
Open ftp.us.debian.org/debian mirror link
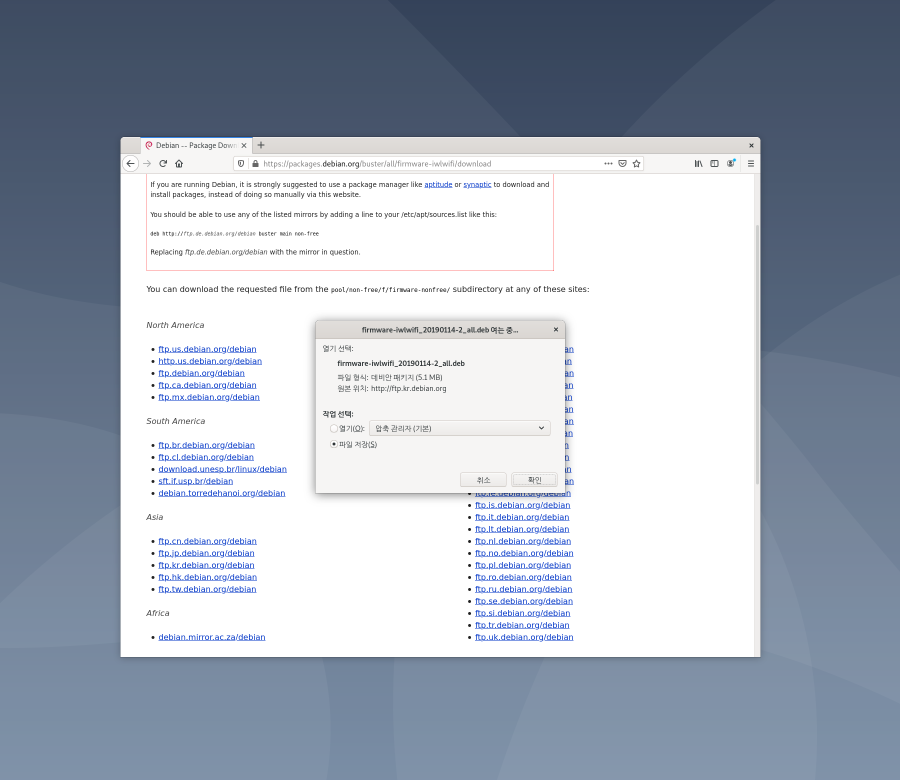pyautogui.click(x=207, y=349)
